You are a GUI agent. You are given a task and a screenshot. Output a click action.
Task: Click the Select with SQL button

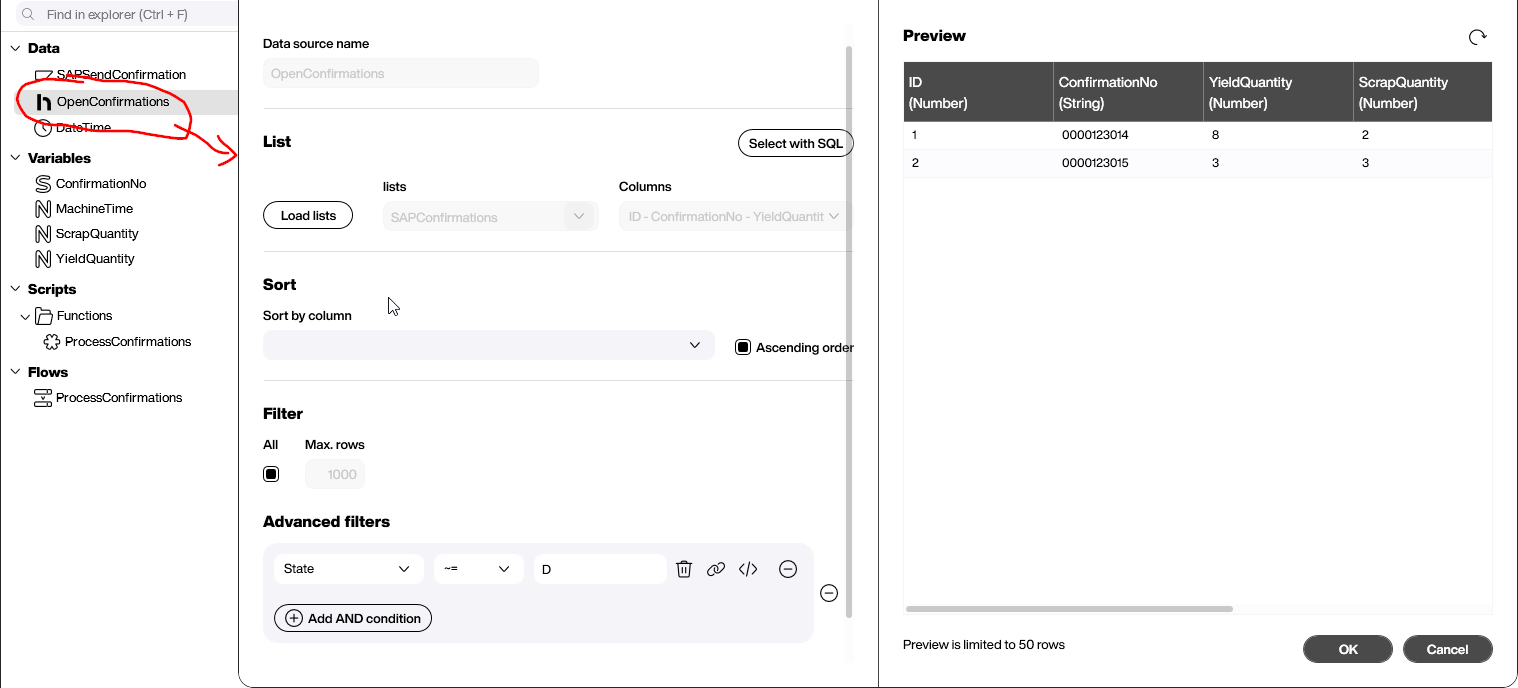pyautogui.click(x=795, y=143)
